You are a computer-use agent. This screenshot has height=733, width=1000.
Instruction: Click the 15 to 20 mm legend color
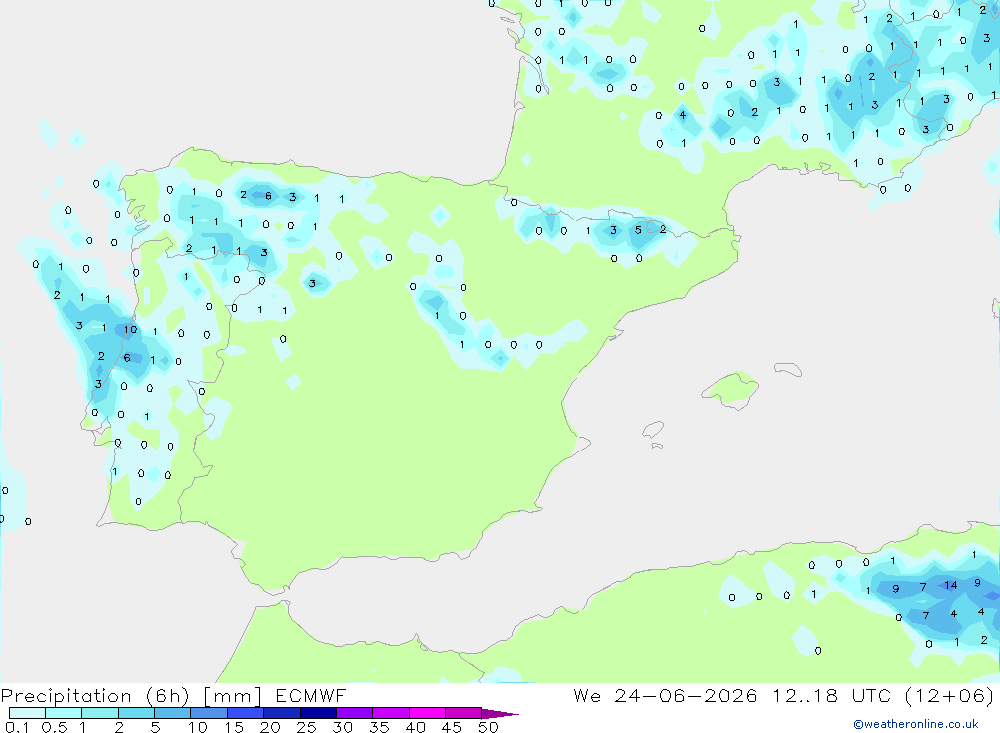click(246, 713)
